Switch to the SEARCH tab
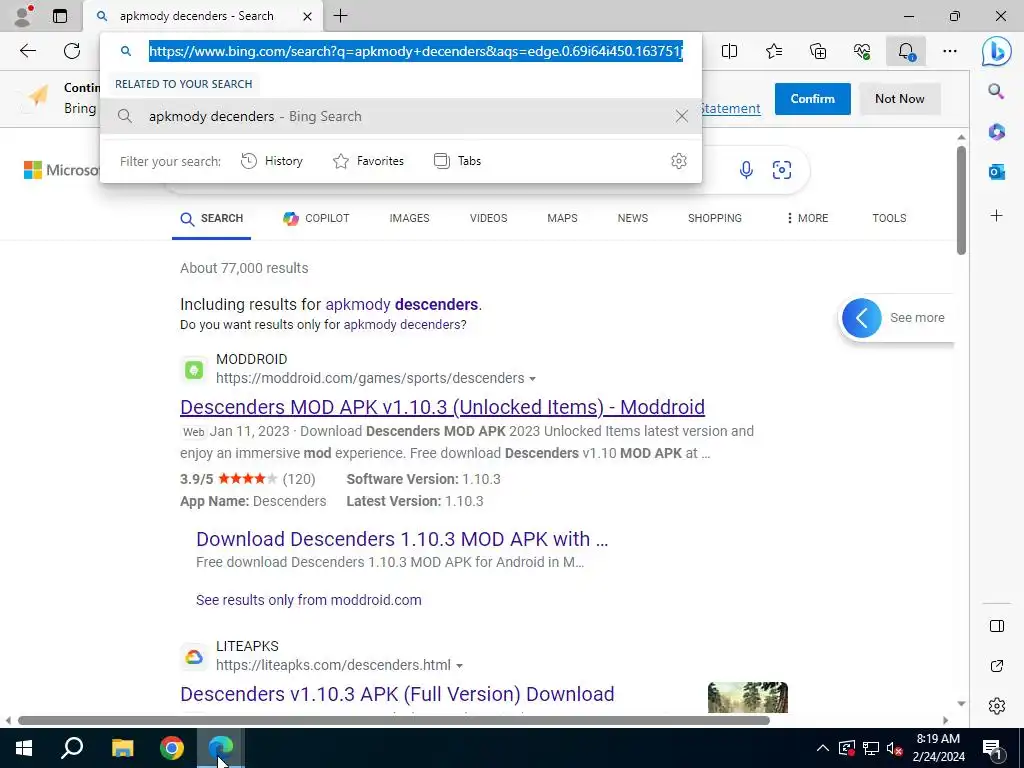The image size is (1024, 768). pos(212,218)
